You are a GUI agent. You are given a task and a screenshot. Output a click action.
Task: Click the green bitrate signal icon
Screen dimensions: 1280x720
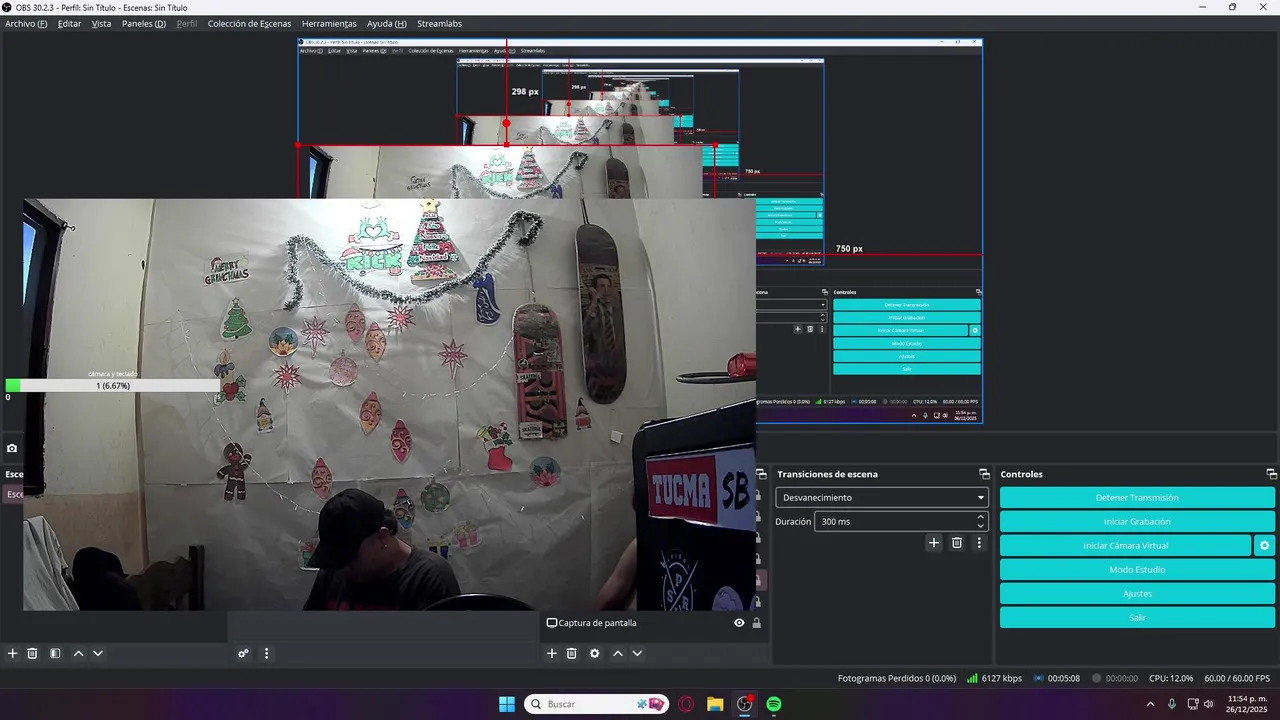972,678
